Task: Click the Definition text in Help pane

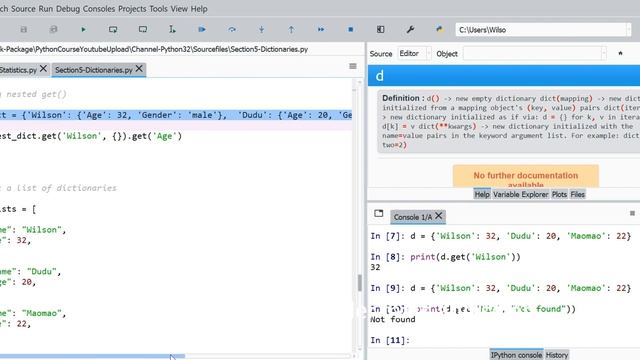Action: tap(510, 121)
